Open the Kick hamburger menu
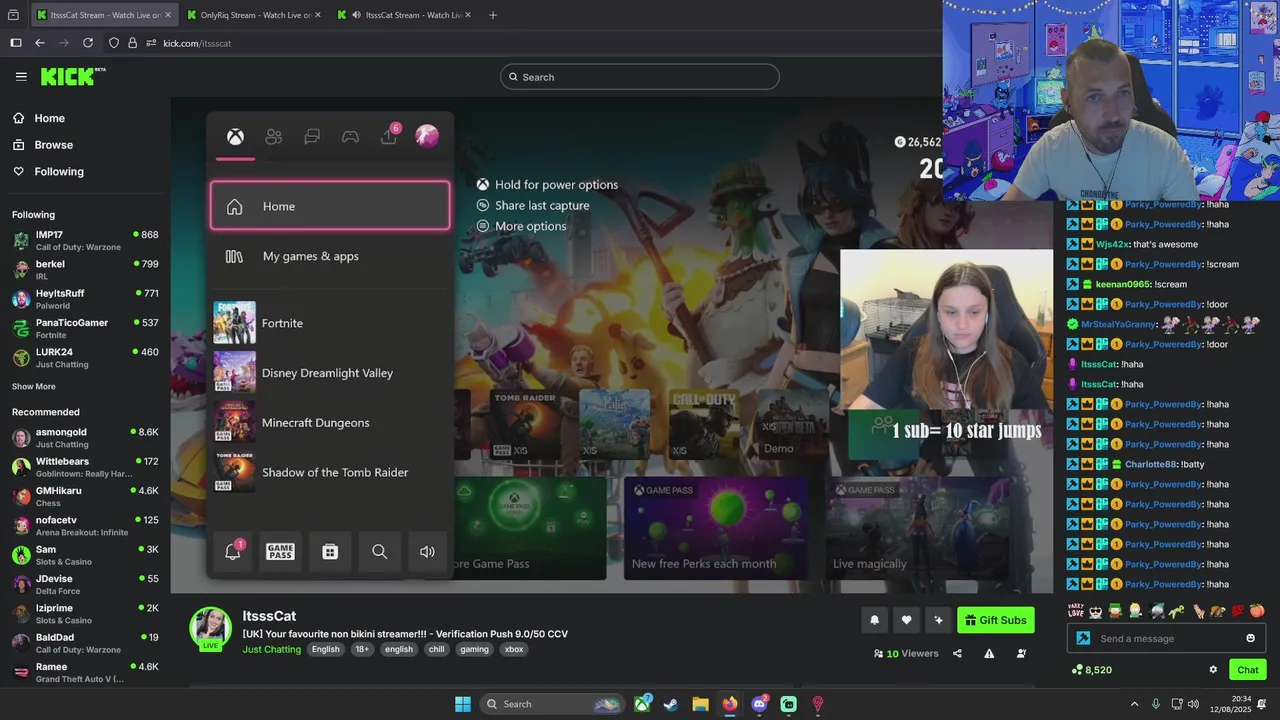1280x720 pixels. 21,76
